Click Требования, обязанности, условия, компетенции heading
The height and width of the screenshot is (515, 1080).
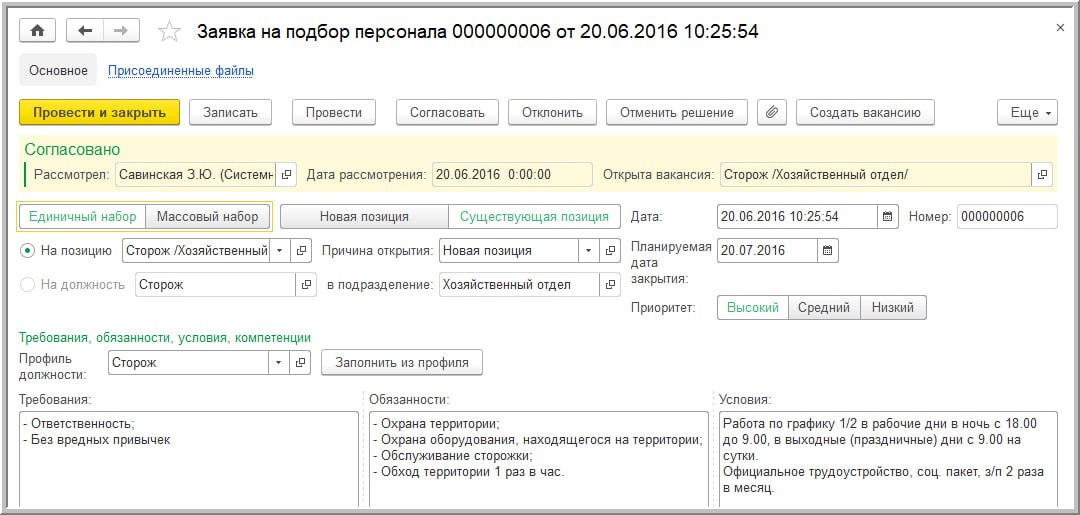click(165, 337)
